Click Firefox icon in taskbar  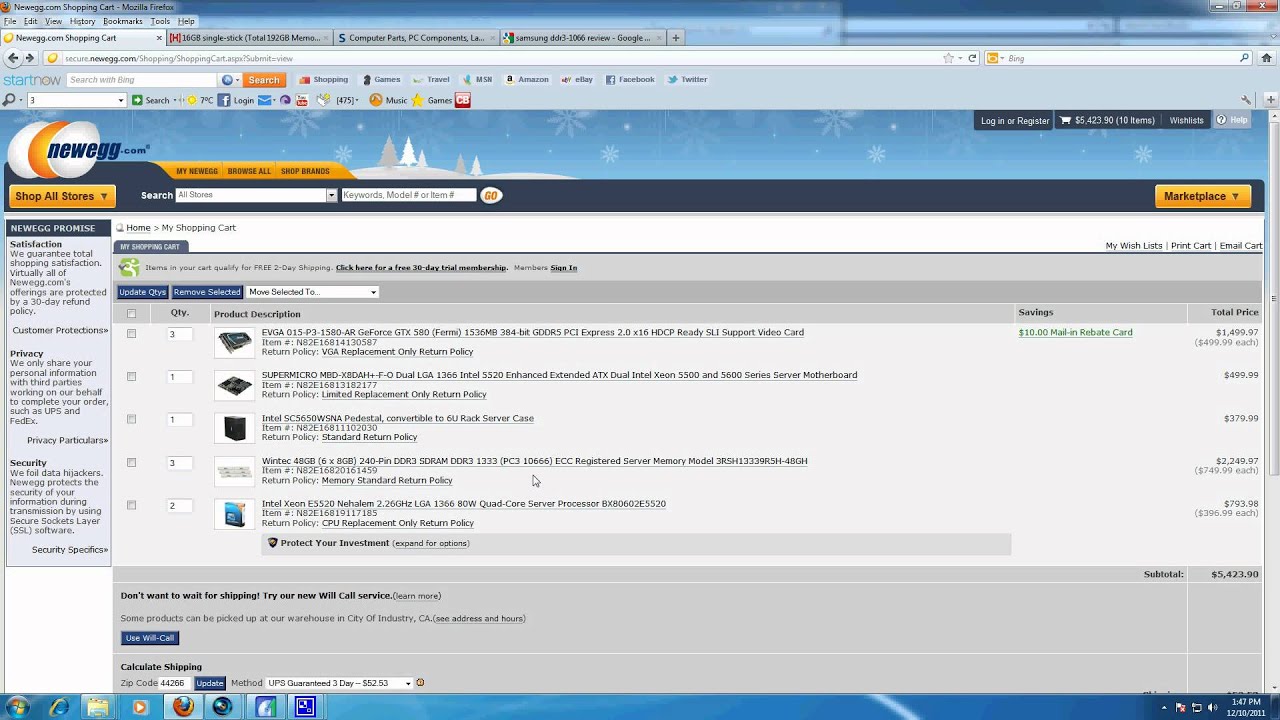[x=182, y=707]
